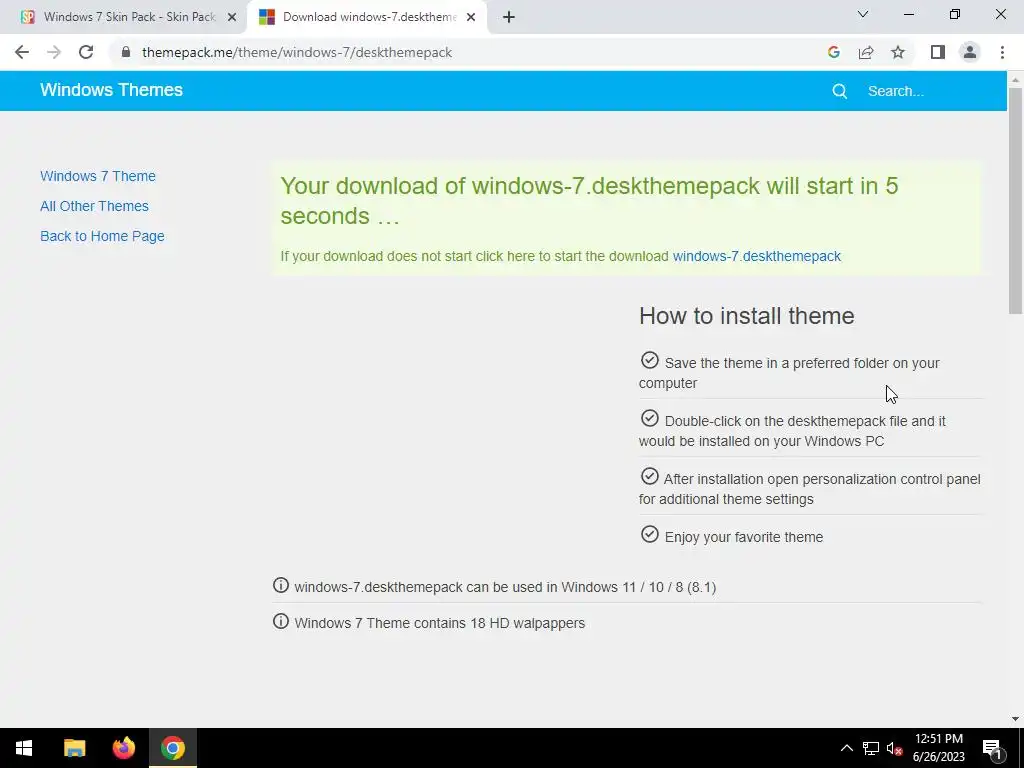This screenshot has height=768, width=1024.
Task: Switch to Windows 7 Skin Pack tab
Action: 129,17
